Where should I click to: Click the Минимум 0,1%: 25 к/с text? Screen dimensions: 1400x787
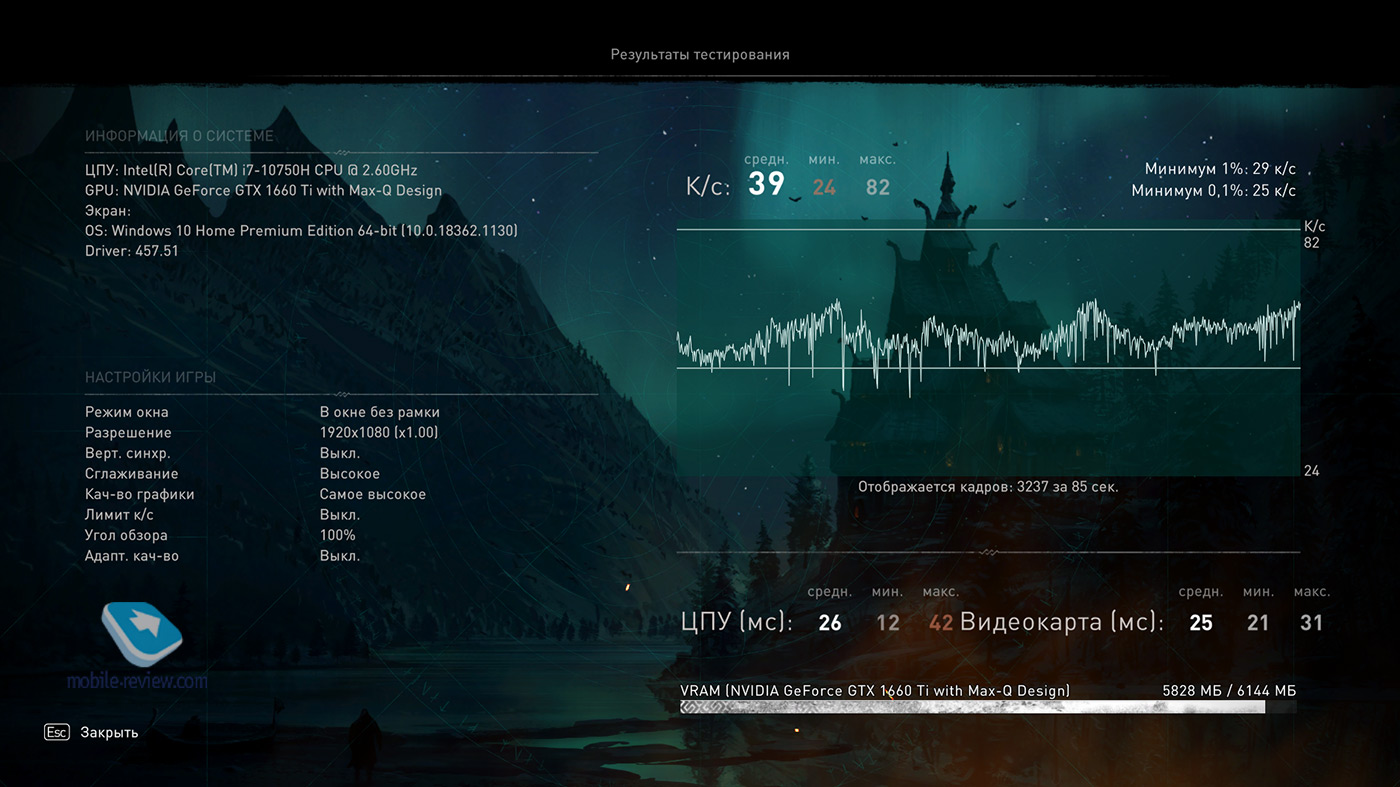[x=1214, y=190]
